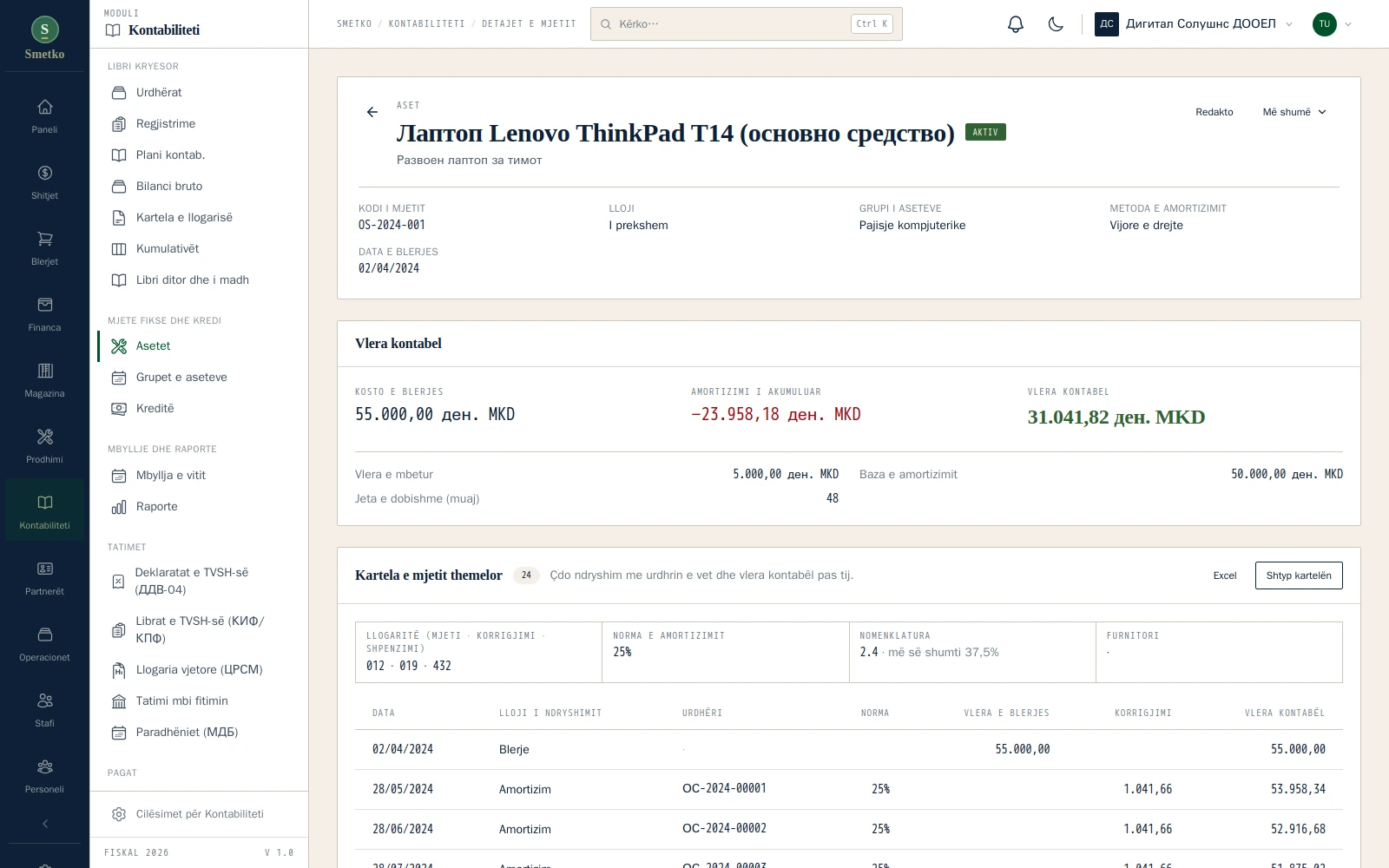Open Cilësimet për Kontabiliteti settings
Viewport: 1389px width, 868px height.
[199, 814]
